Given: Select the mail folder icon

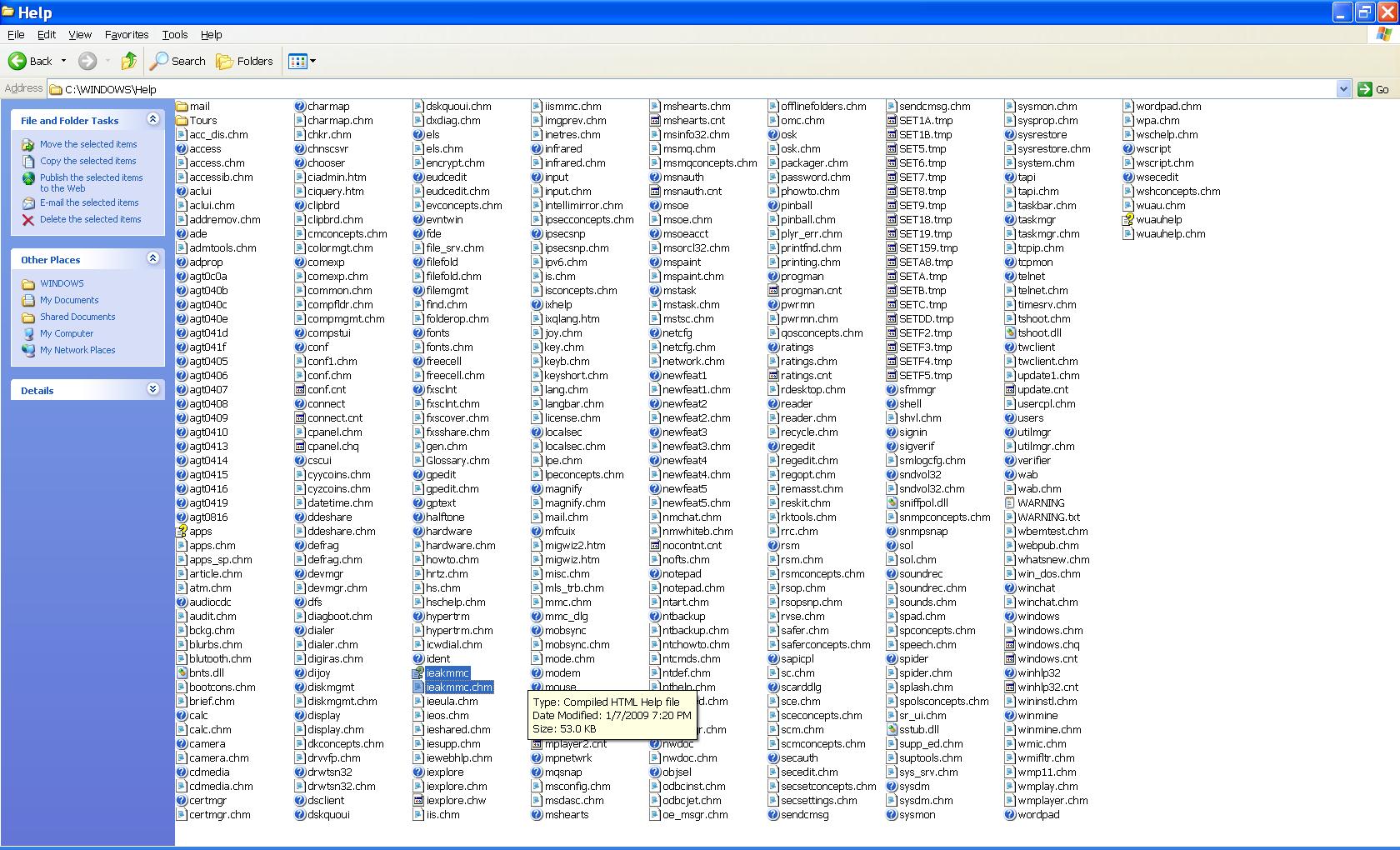Looking at the screenshot, I should (182, 106).
